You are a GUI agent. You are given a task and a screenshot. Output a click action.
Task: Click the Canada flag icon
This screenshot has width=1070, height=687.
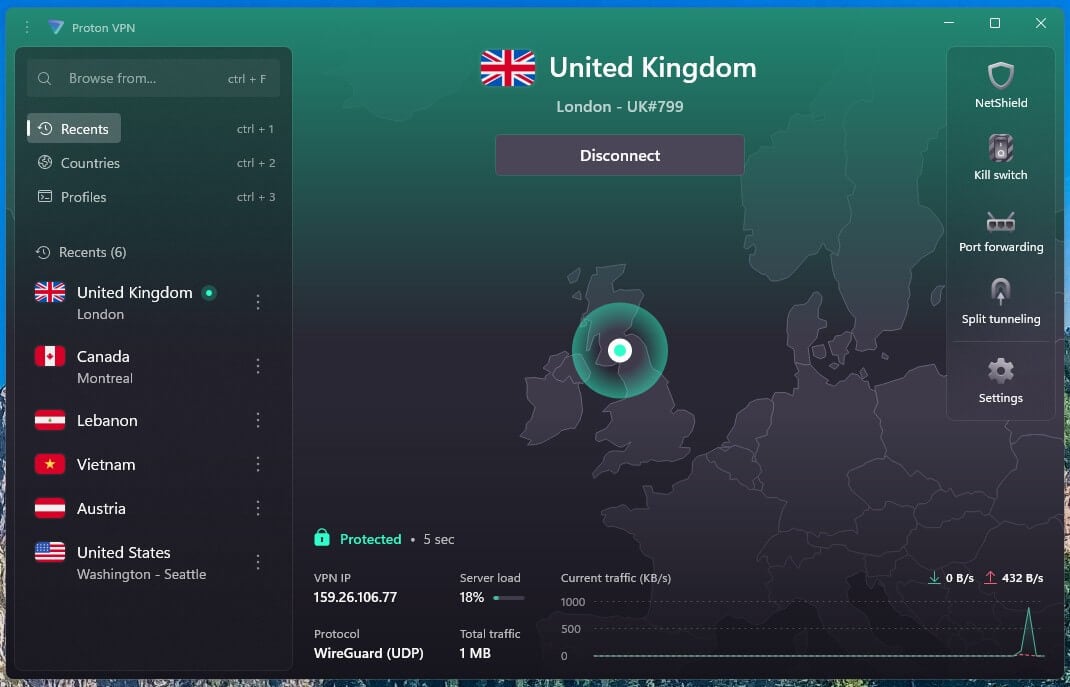pyautogui.click(x=50, y=356)
